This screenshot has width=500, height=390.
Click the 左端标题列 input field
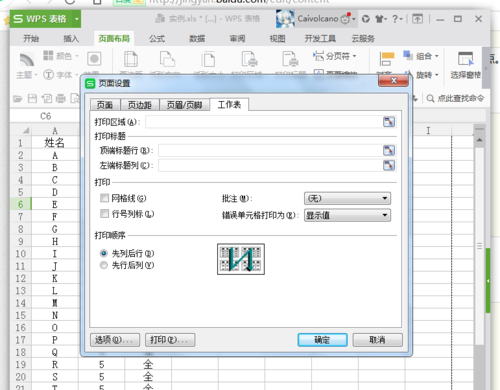coord(270,165)
